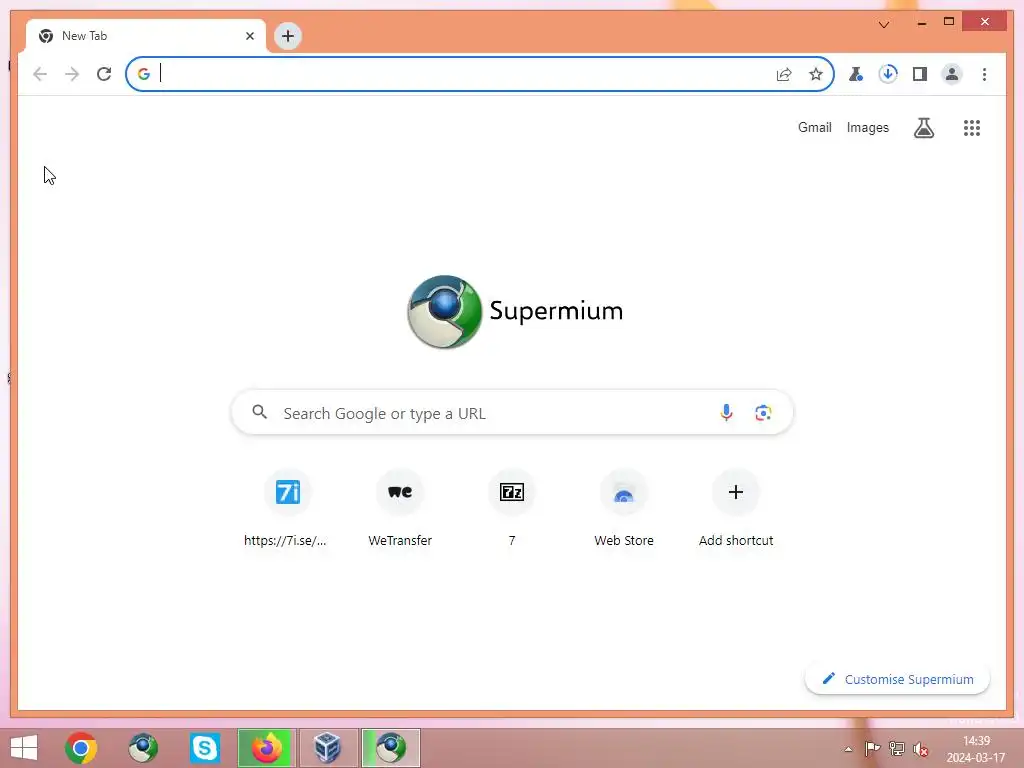Click the muted volume tray icon
The width and height of the screenshot is (1024, 768).
(x=921, y=748)
